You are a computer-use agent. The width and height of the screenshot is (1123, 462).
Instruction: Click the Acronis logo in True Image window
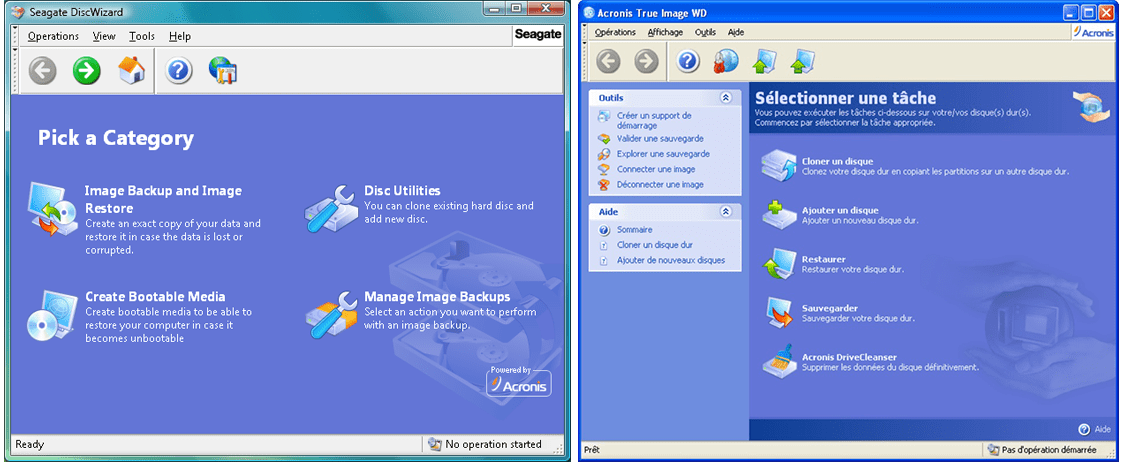click(x=1094, y=32)
